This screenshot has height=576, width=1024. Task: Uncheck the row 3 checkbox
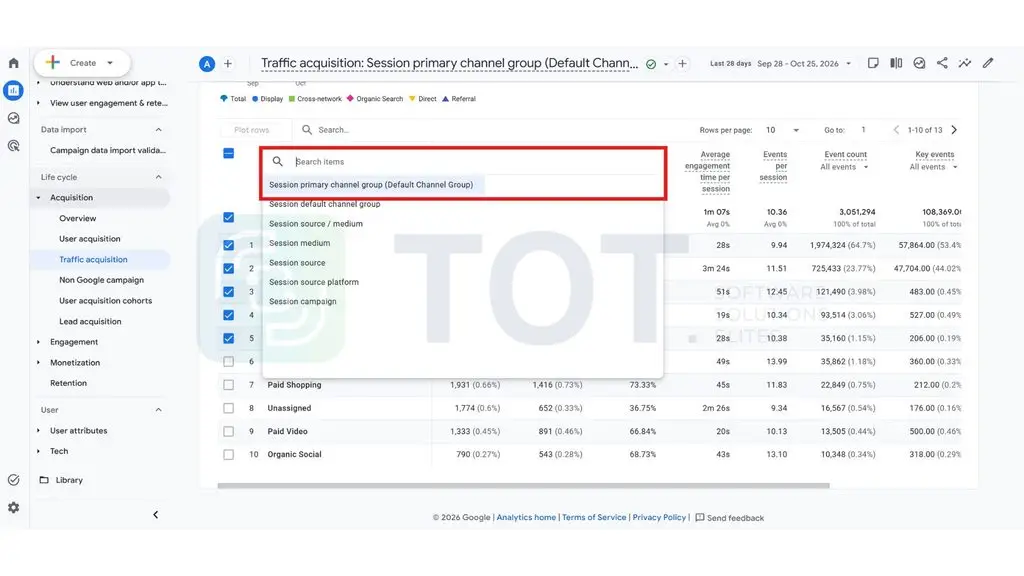tap(229, 292)
